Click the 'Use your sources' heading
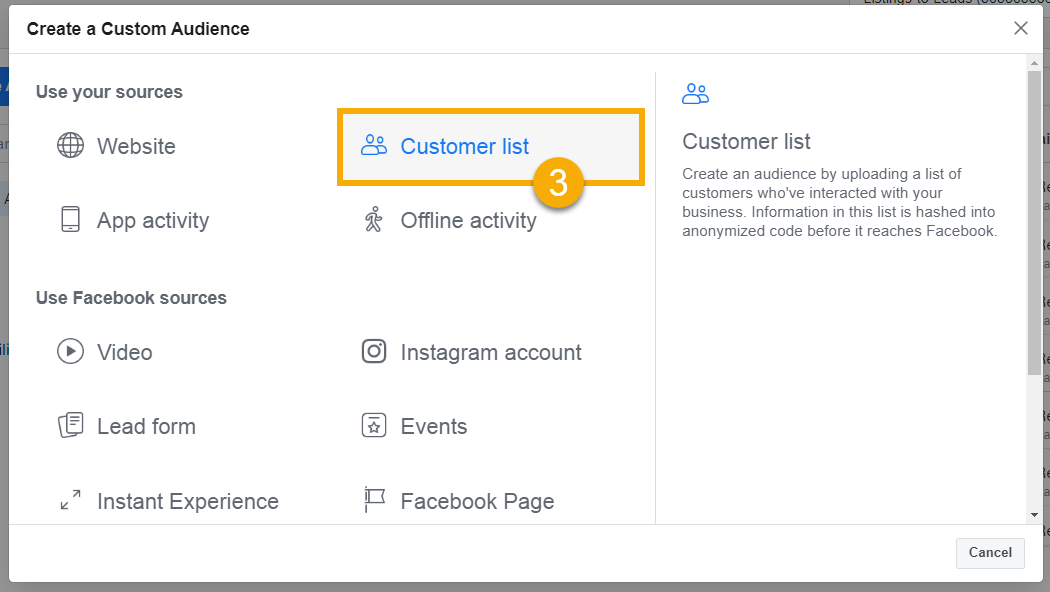 click(x=109, y=92)
